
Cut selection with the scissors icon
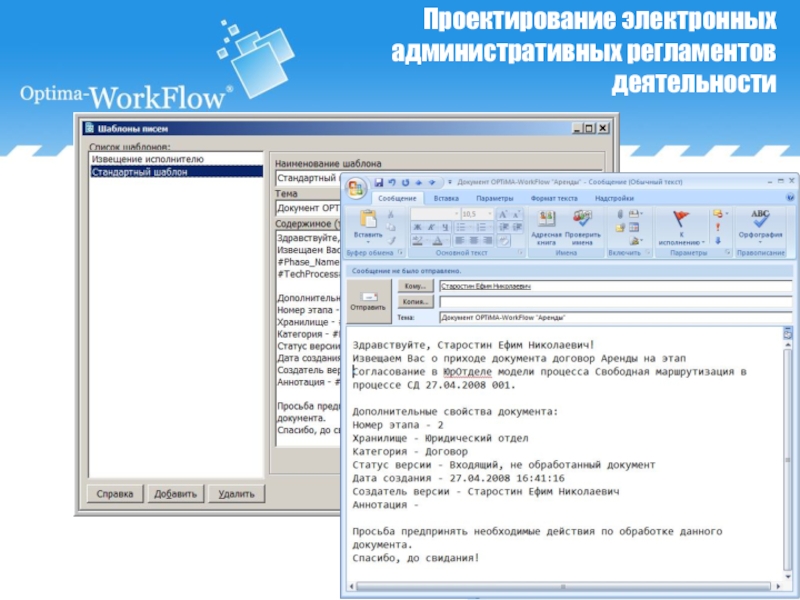tap(391, 214)
